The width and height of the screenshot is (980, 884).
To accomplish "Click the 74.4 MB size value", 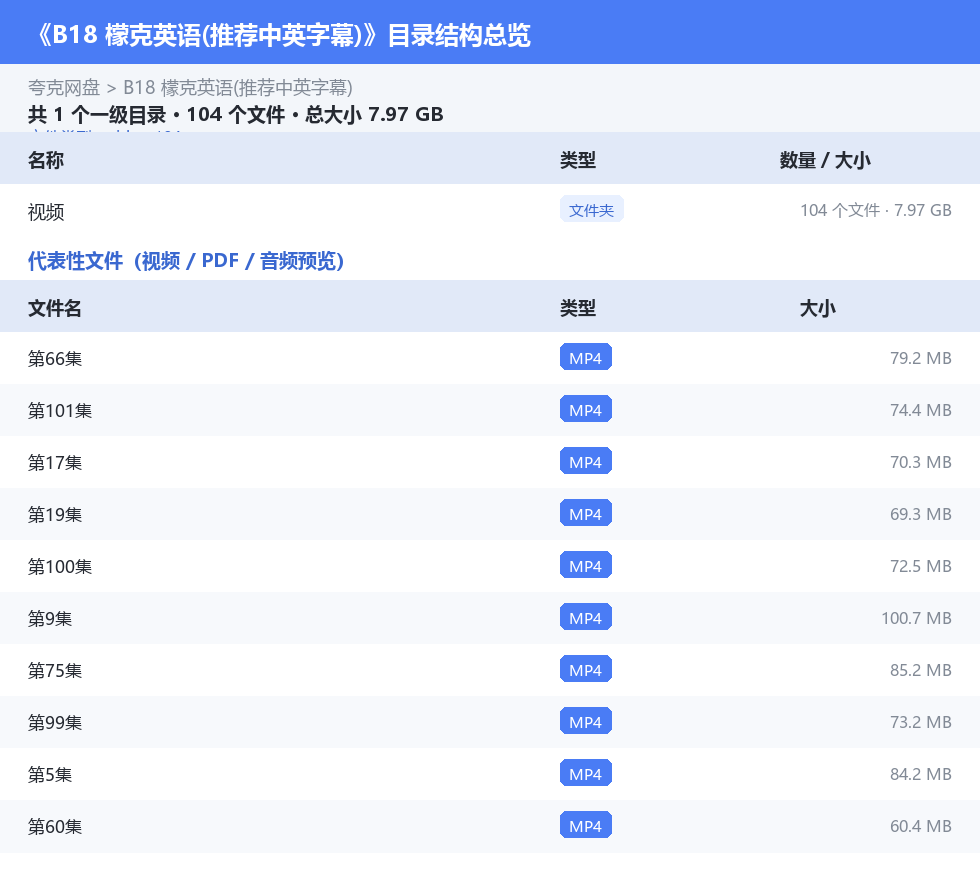I will 921,410.
